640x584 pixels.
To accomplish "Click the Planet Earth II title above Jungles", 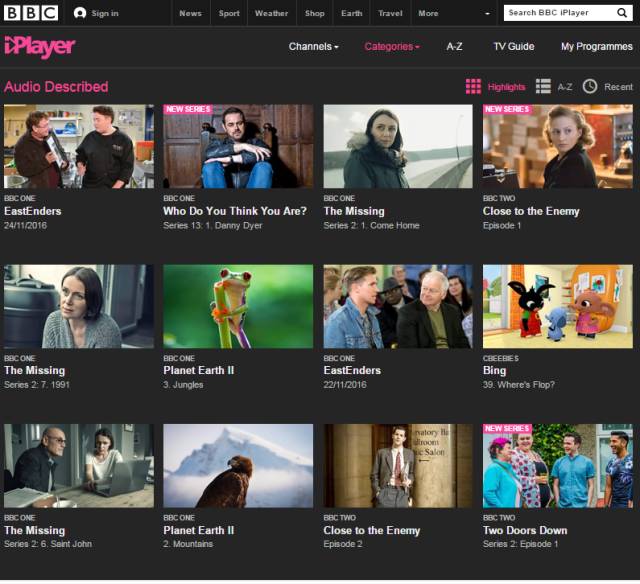I will (x=198, y=370).
